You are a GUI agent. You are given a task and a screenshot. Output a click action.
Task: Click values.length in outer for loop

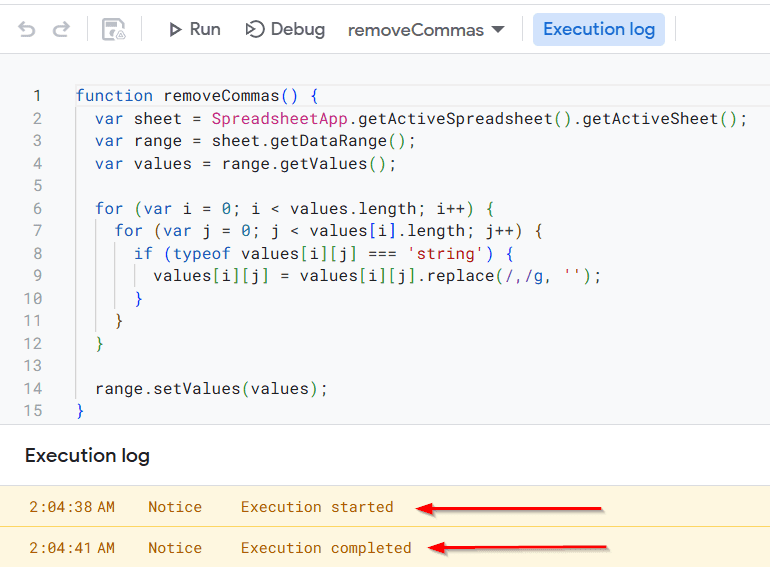click(353, 209)
